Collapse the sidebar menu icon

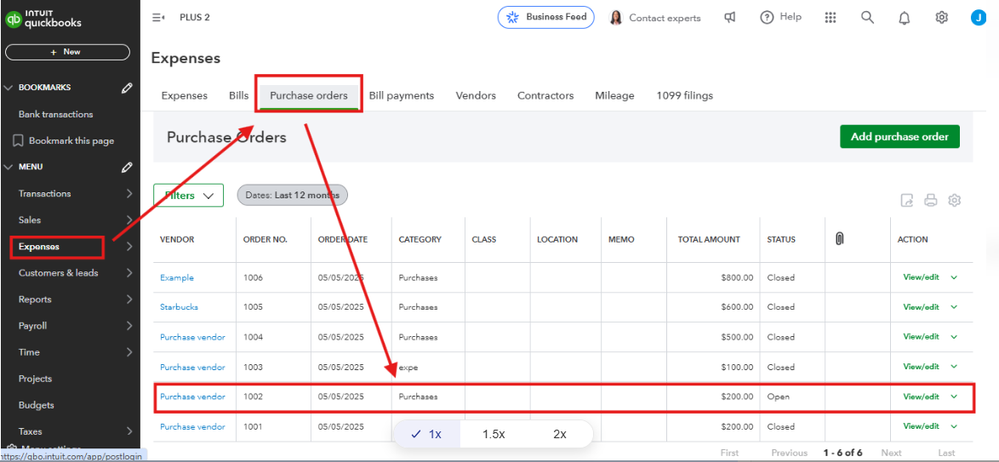(159, 17)
